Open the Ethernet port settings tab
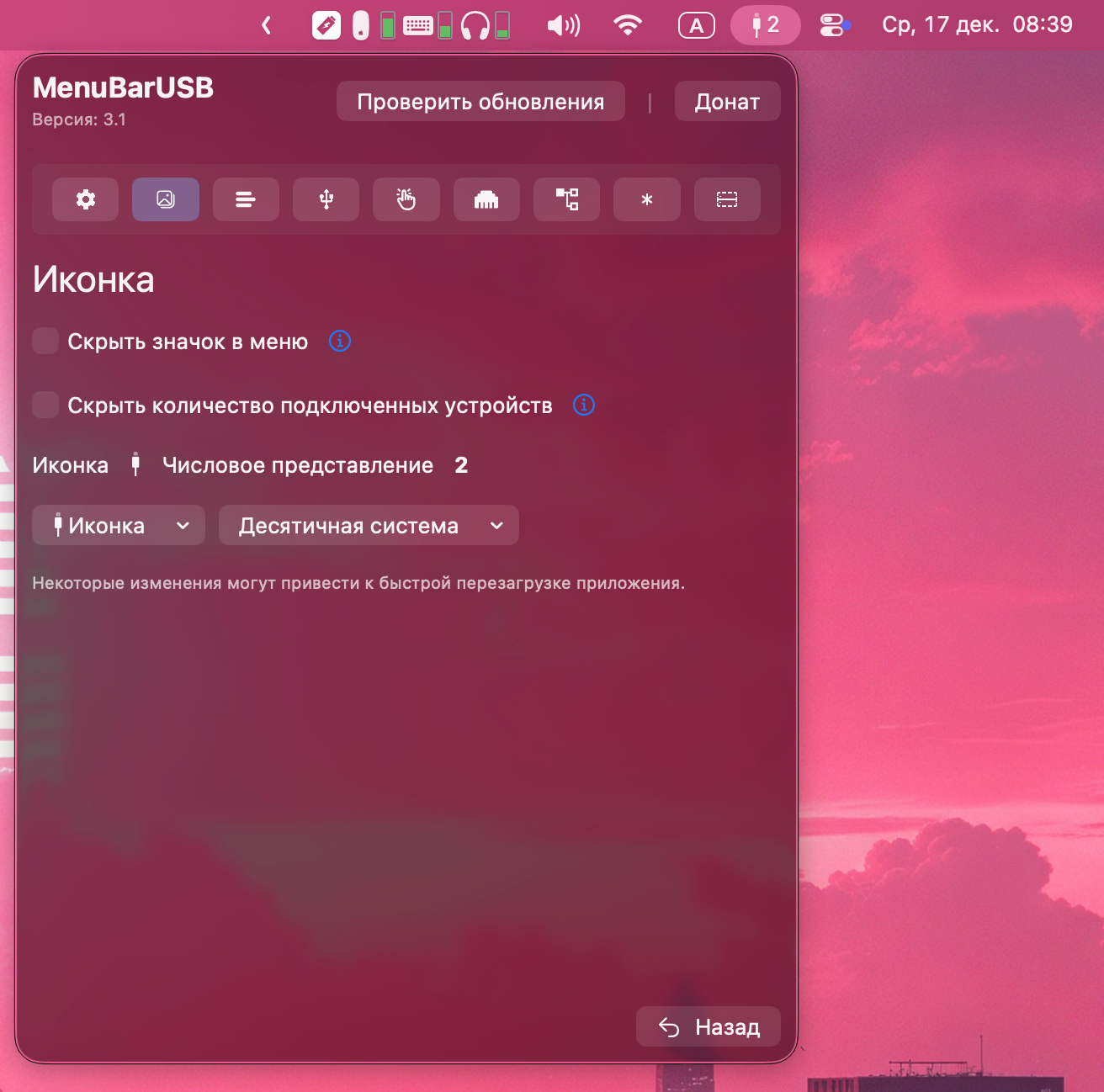This screenshot has width=1104, height=1092. pos(486,199)
